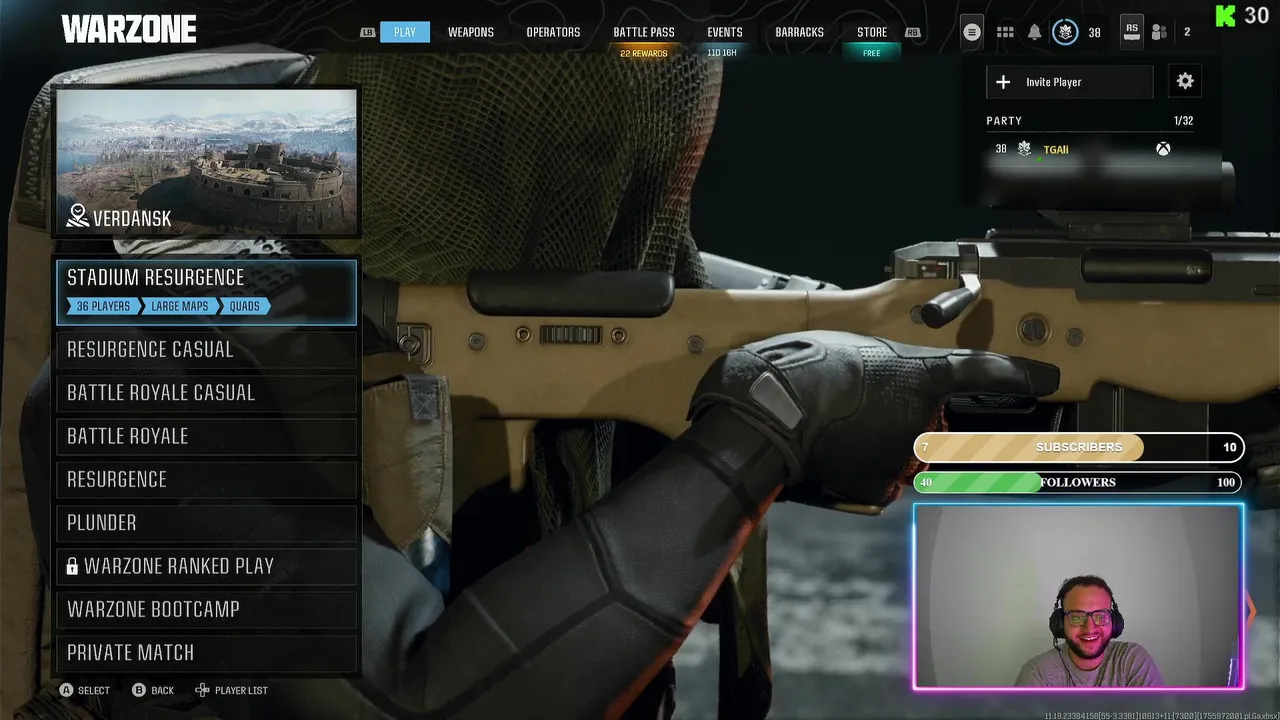Click the Verdansk map thumbnail

pyautogui.click(x=206, y=162)
